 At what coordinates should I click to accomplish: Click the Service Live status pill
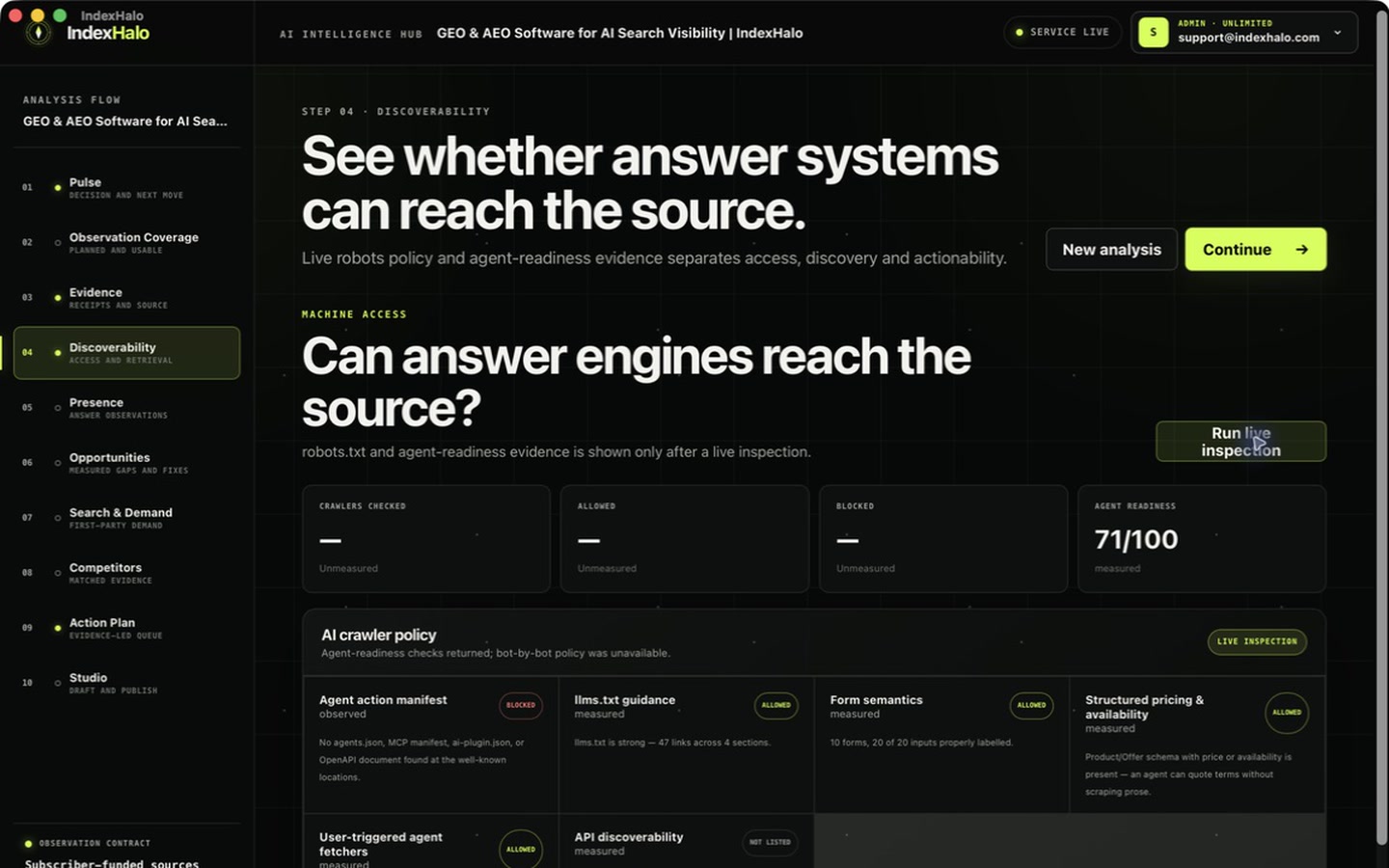[1062, 32]
